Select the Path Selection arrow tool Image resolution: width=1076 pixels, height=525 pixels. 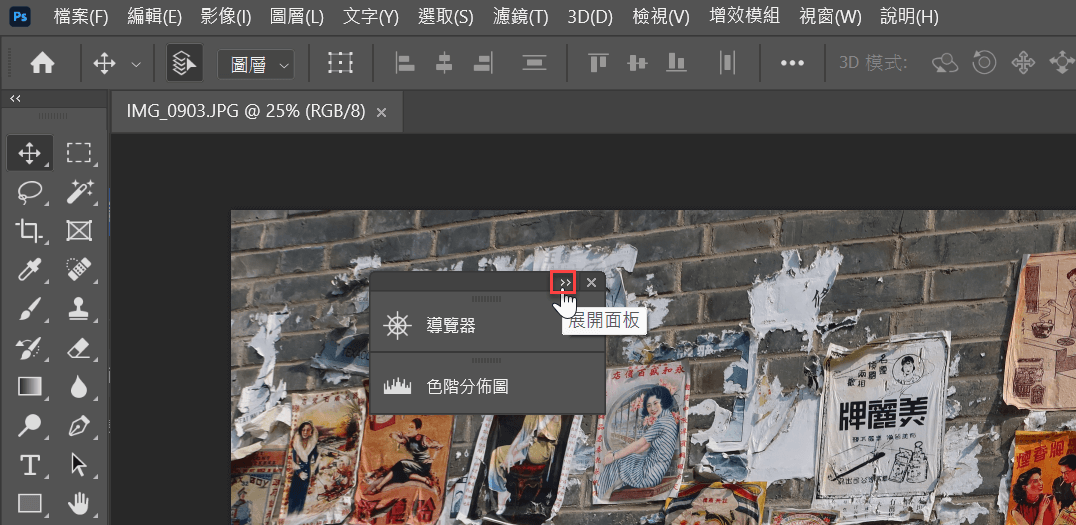(x=79, y=466)
